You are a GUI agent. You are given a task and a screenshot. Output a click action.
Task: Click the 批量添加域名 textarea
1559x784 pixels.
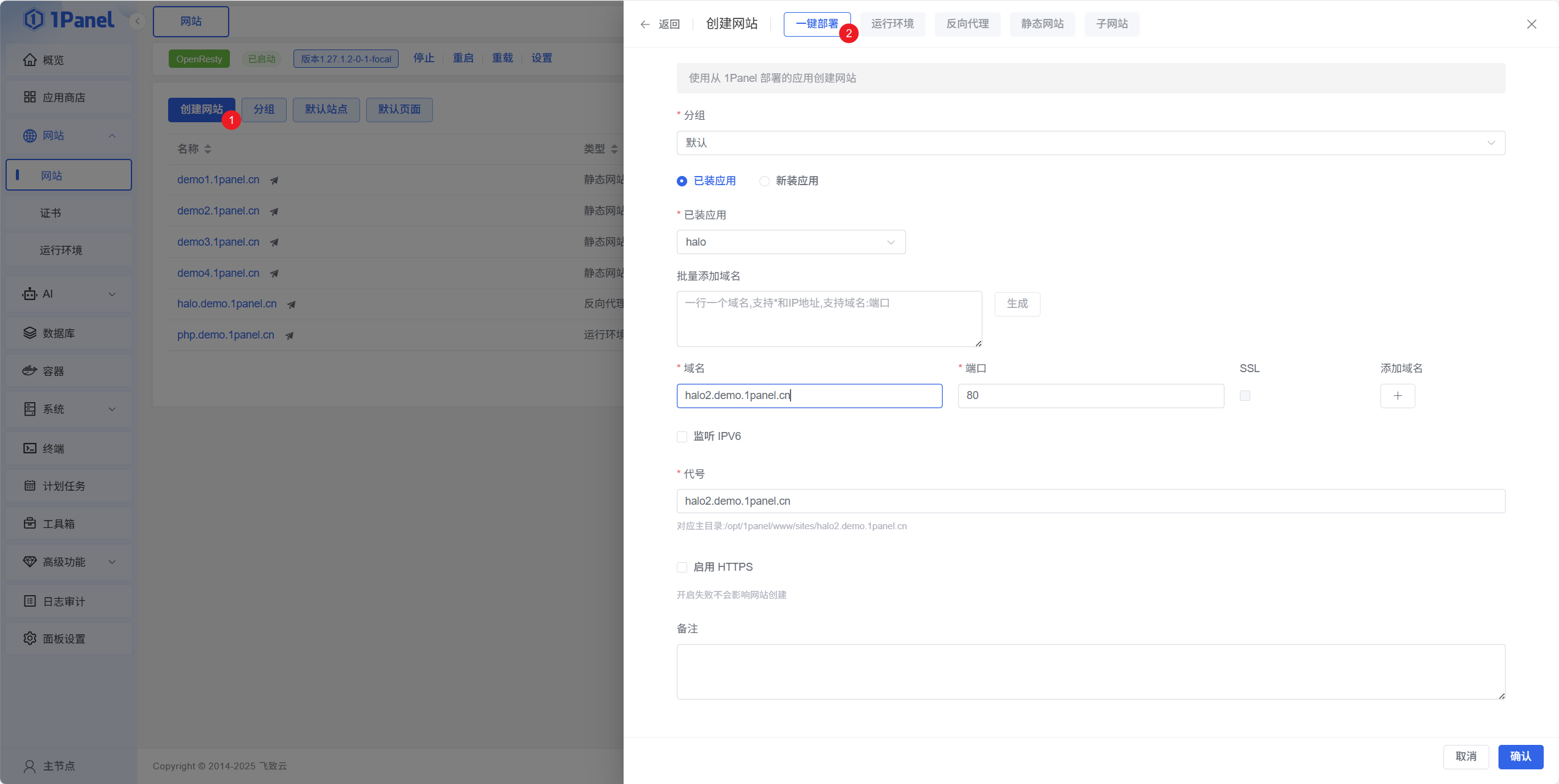(x=829, y=319)
